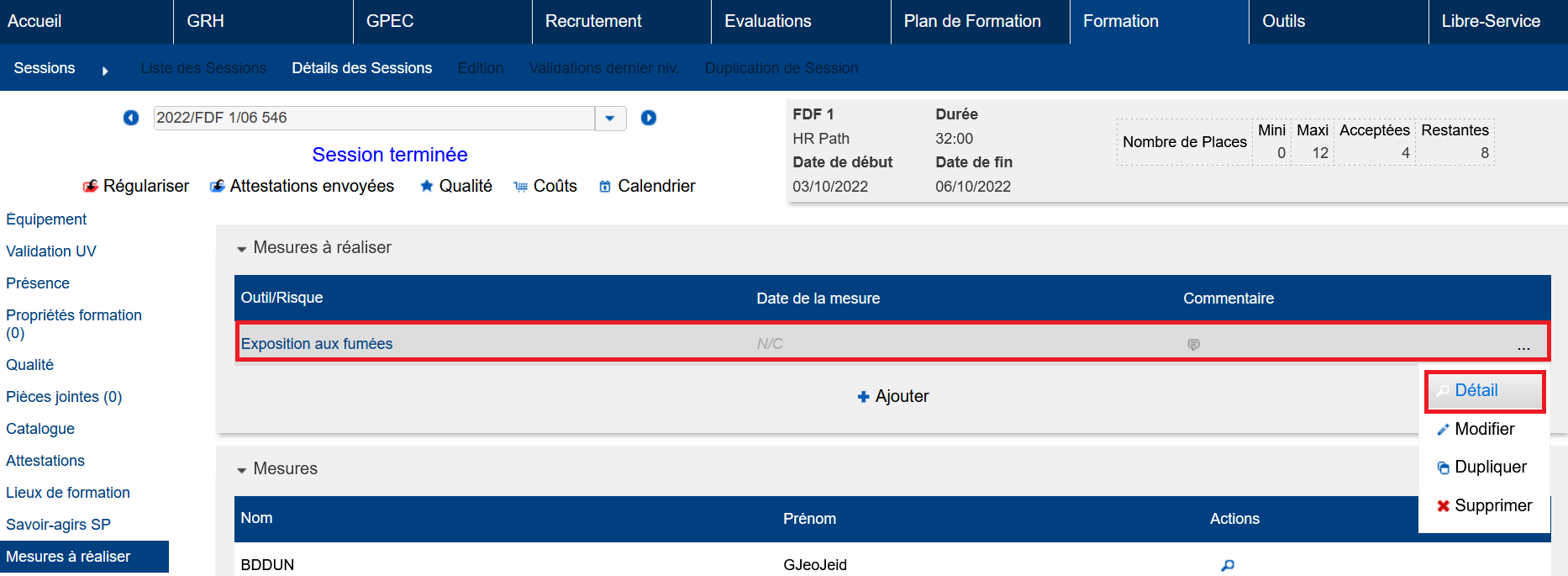Click the magnifier icon for BDDUN
The image size is (1568, 576).
point(1228,565)
